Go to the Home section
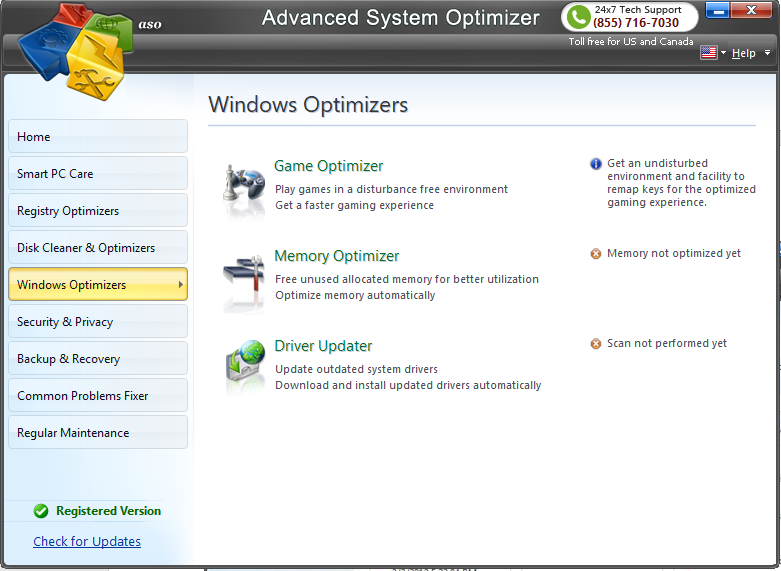Image resolution: width=781 pixels, height=571 pixels. (x=97, y=137)
